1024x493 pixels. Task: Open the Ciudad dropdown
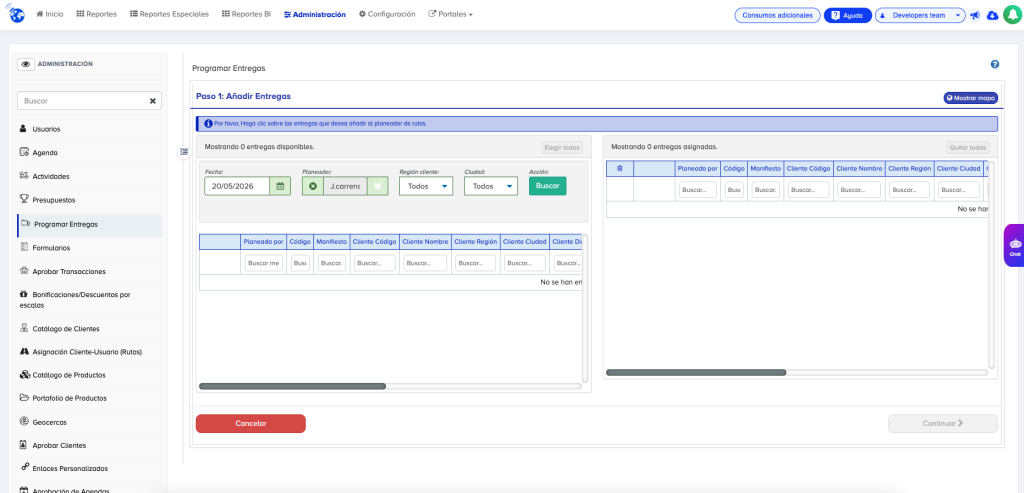(490, 186)
